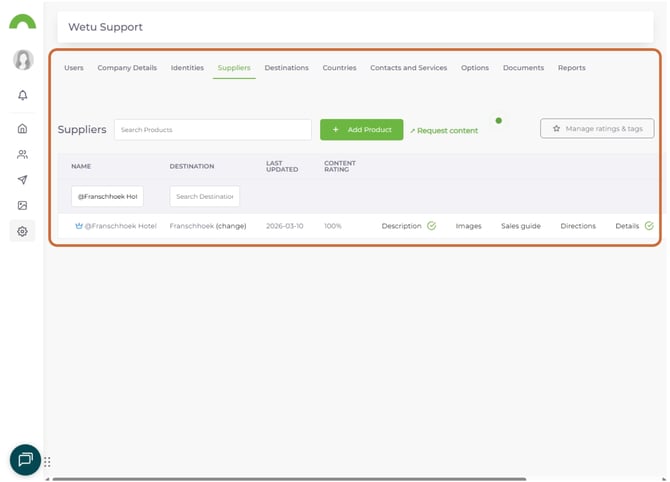Image resolution: width=670 pixels, height=482 pixels.
Task: Click the Request content link
Action: 444,130
